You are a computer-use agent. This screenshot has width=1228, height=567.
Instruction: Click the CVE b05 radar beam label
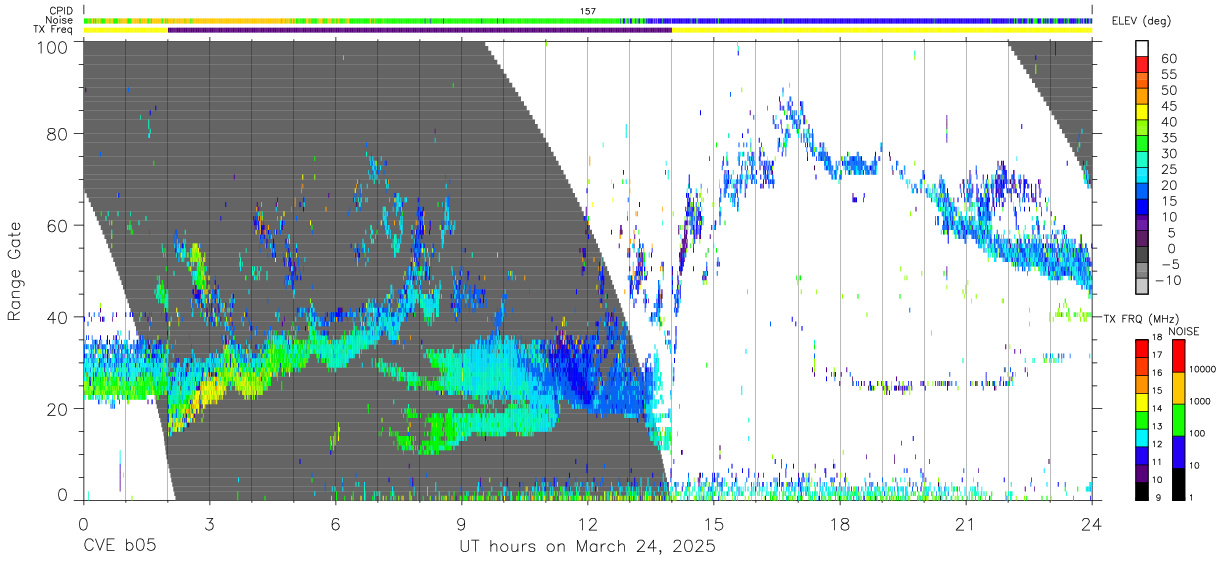pyautogui.click(x=119, y=547)
